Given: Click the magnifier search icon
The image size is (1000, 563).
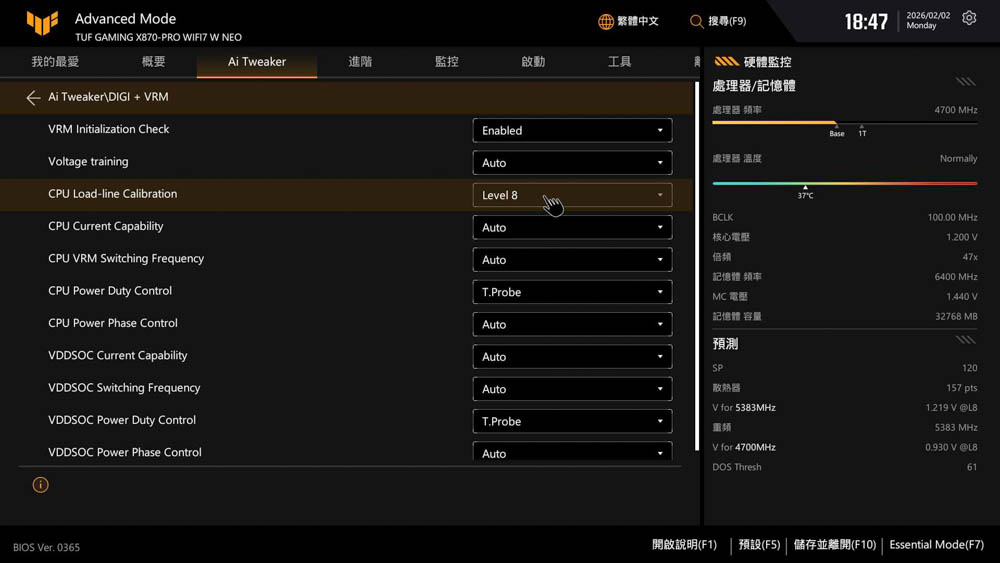Looking at the screenshot, I should coord(697,21).
